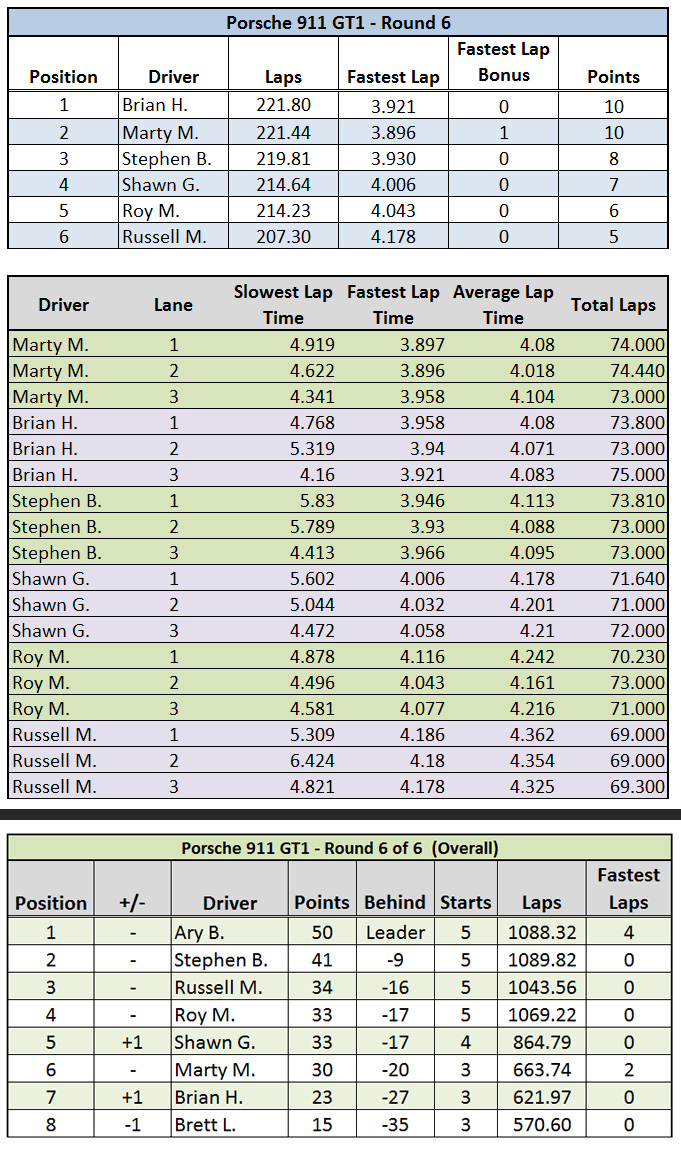Image resolution: width=681 pixels, height=1149 pixels.
Task: Select the Brett L. driver cell
Action: (x=230, y=1124)
